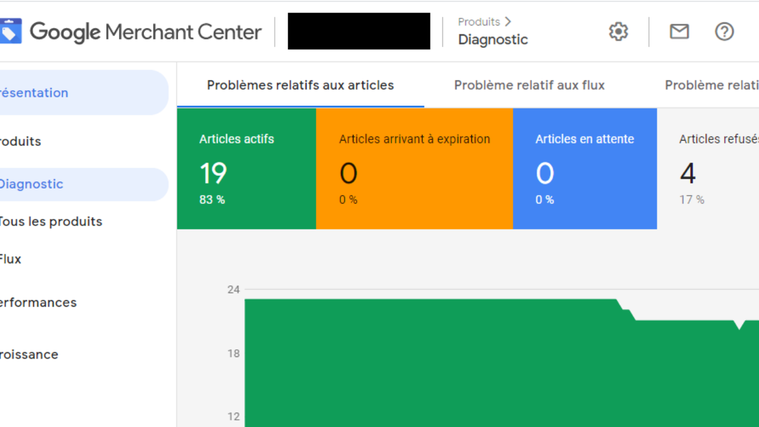The width and height of the screenshot is (759, 427).
Task: Select the blue Articles en attente card
Action: pyautogui.click(x=585, y=168)
